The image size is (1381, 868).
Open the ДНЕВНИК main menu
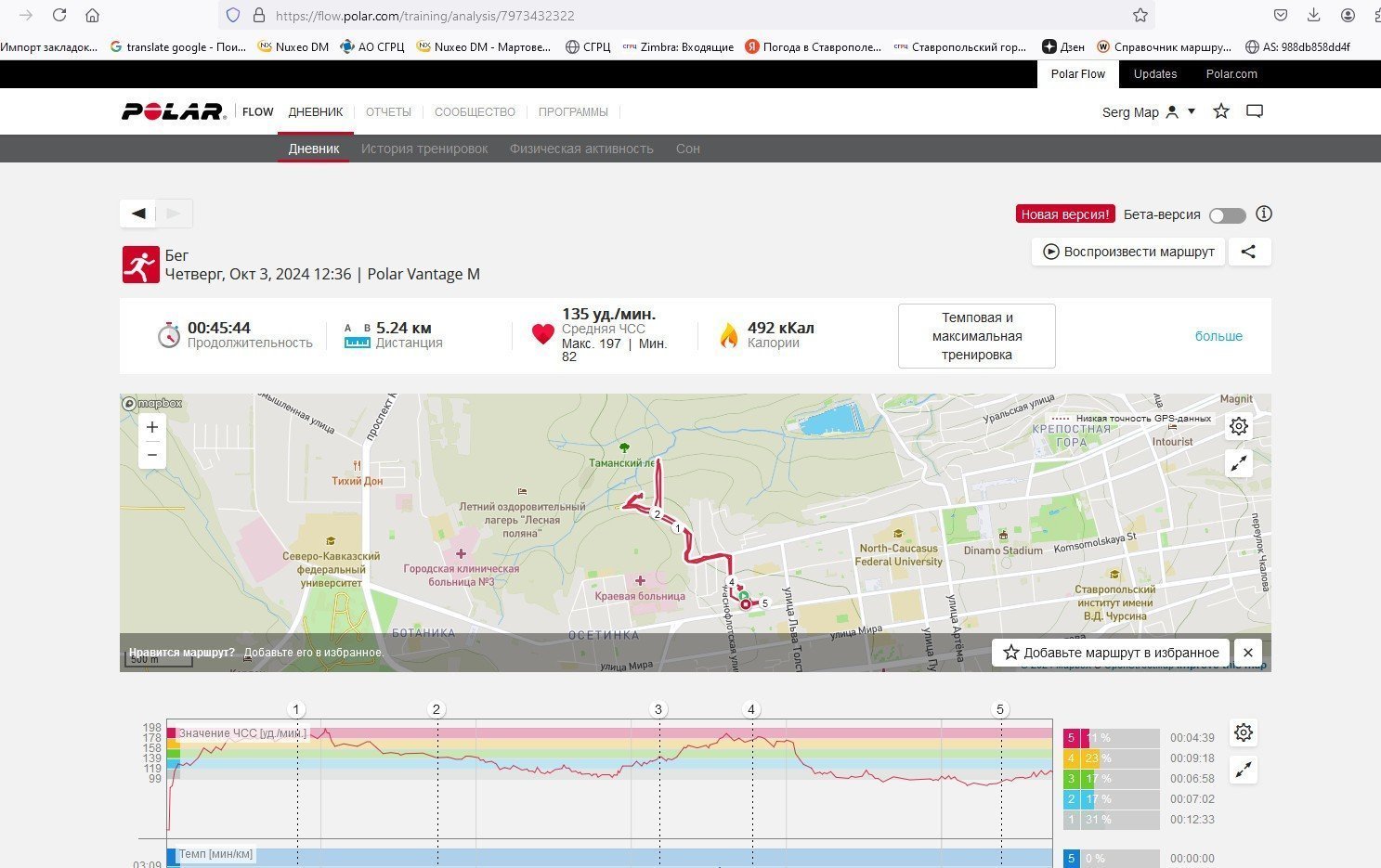coord(316,112)
